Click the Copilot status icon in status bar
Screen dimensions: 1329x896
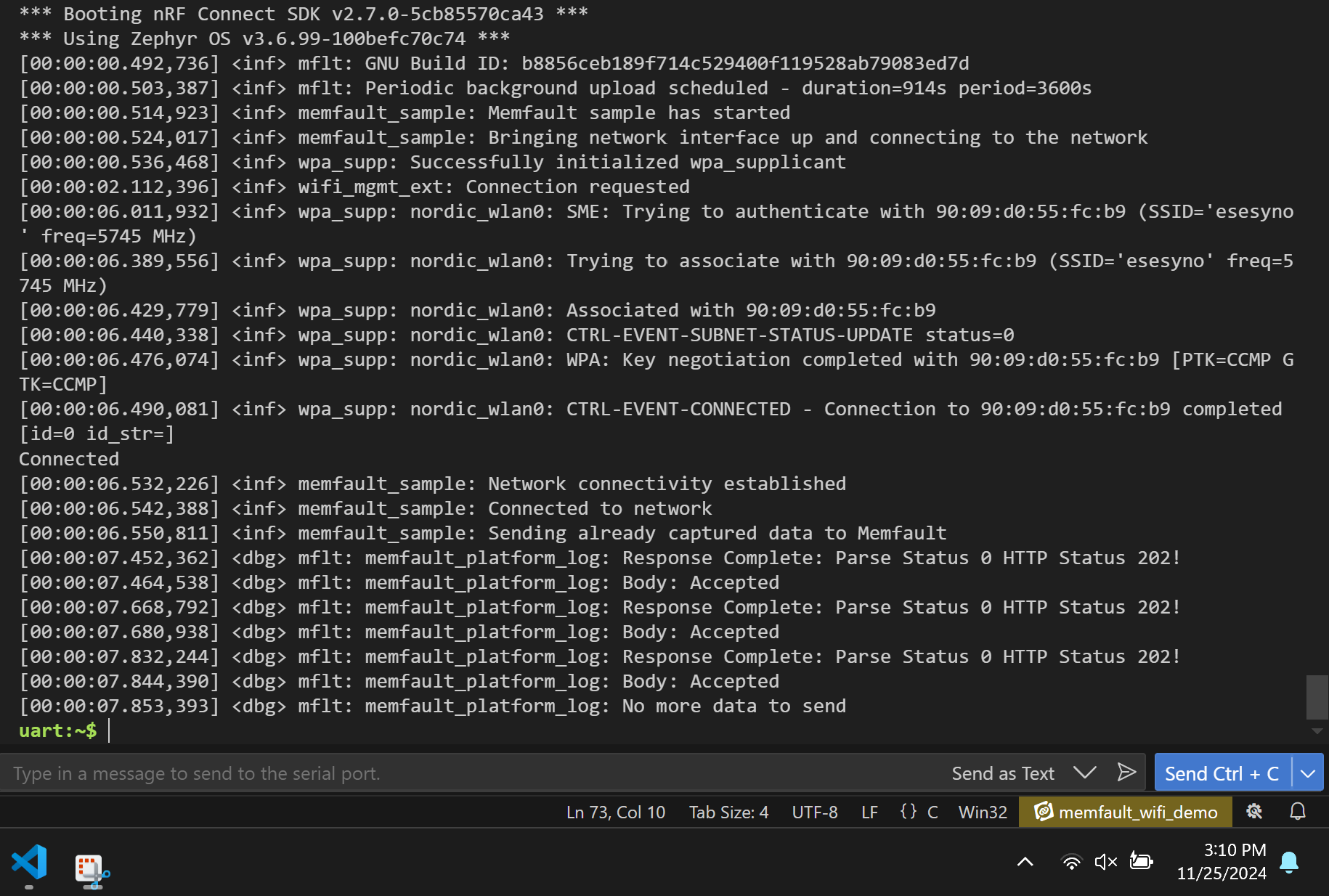[x=1254, y=811]
